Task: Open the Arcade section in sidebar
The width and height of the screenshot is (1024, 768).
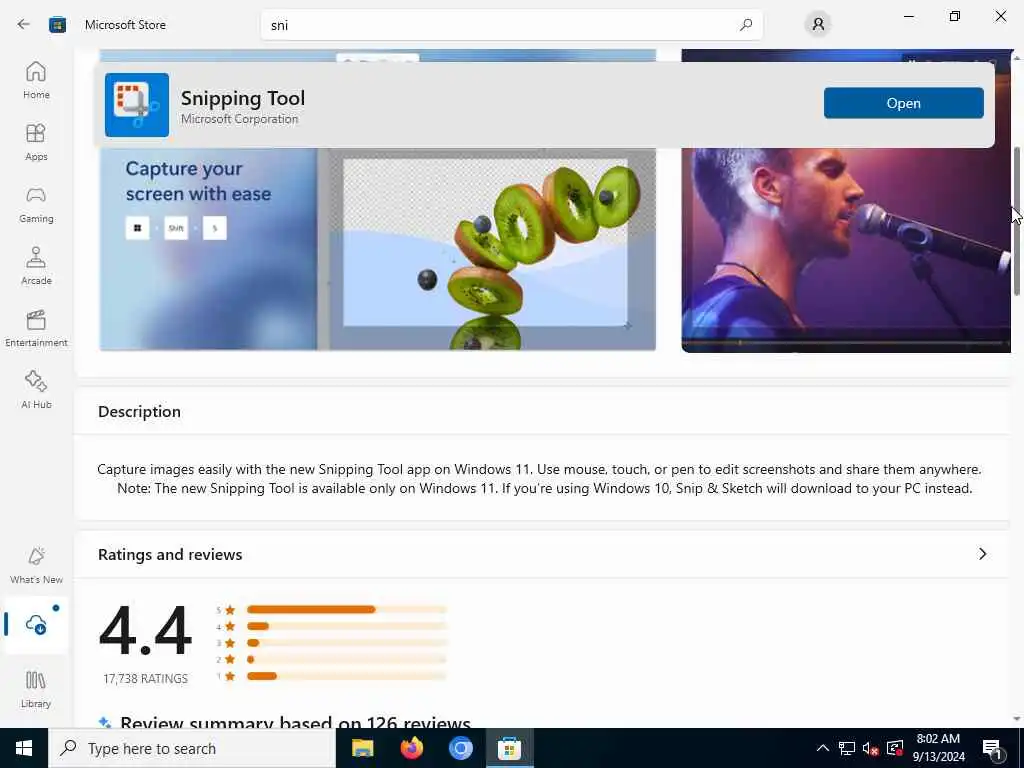Action: click(36, 266)
